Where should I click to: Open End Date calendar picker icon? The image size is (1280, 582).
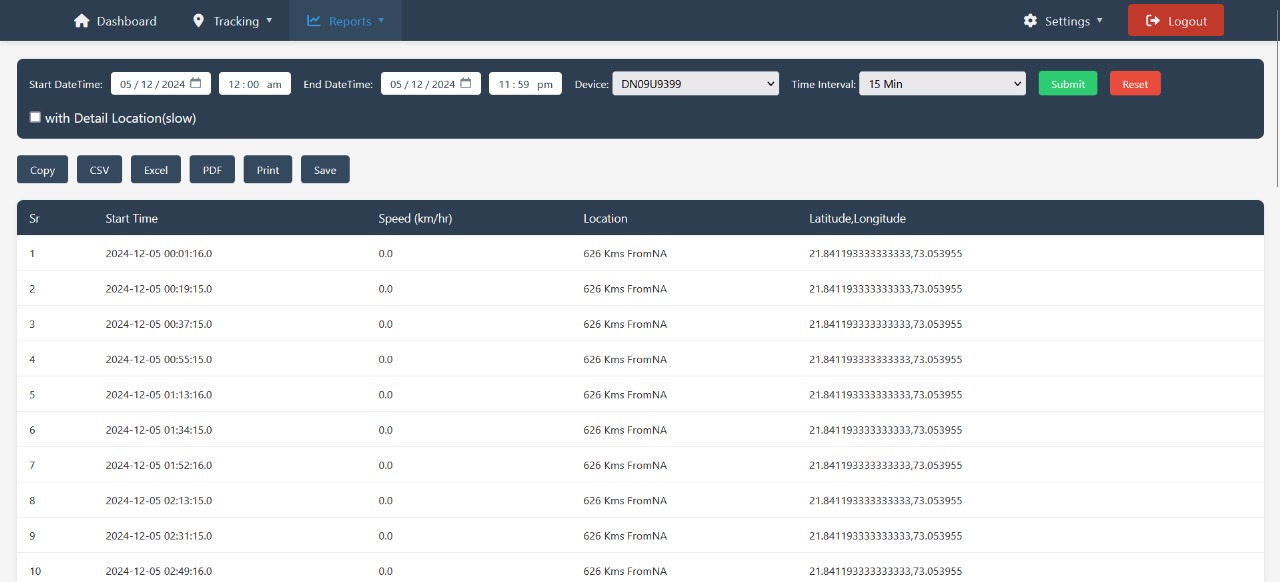(x=465, y=84)
